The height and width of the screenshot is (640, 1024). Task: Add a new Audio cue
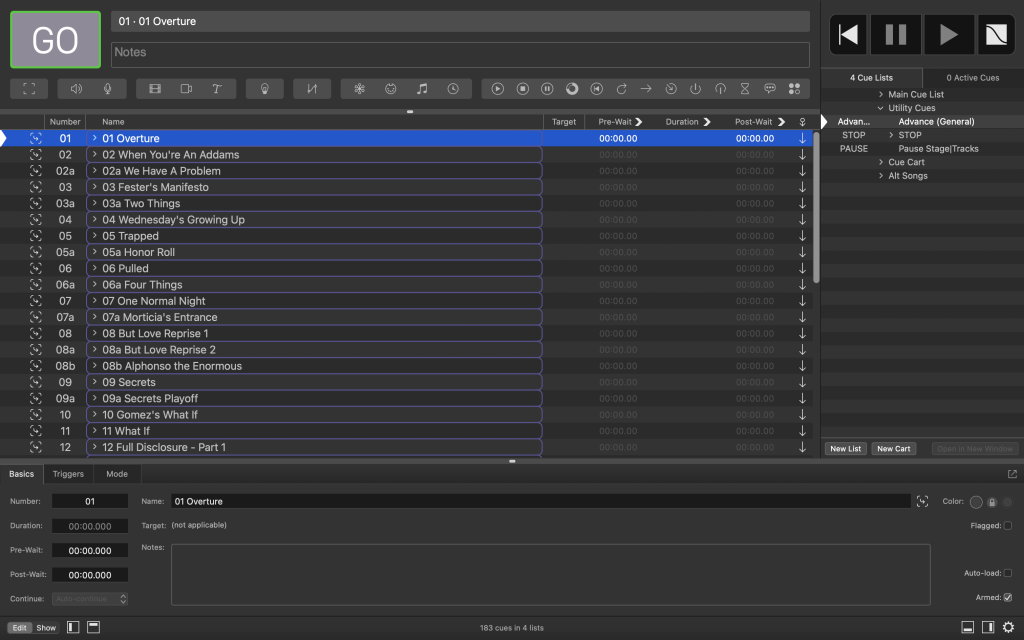(76, 89)
